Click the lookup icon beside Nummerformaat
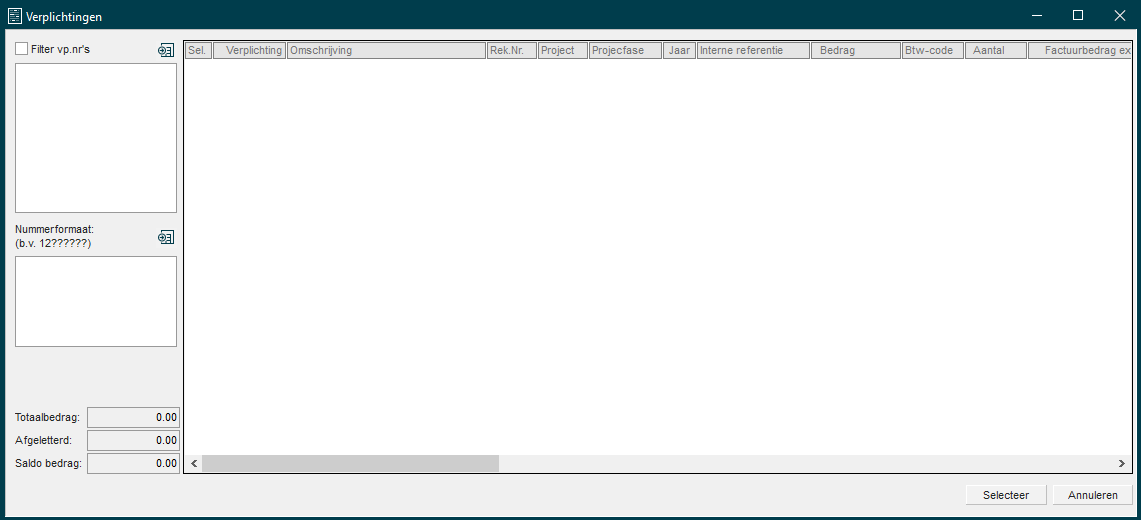Viewport: 1141px width, 520px height. pyautogui.click(x=166, y=237)
